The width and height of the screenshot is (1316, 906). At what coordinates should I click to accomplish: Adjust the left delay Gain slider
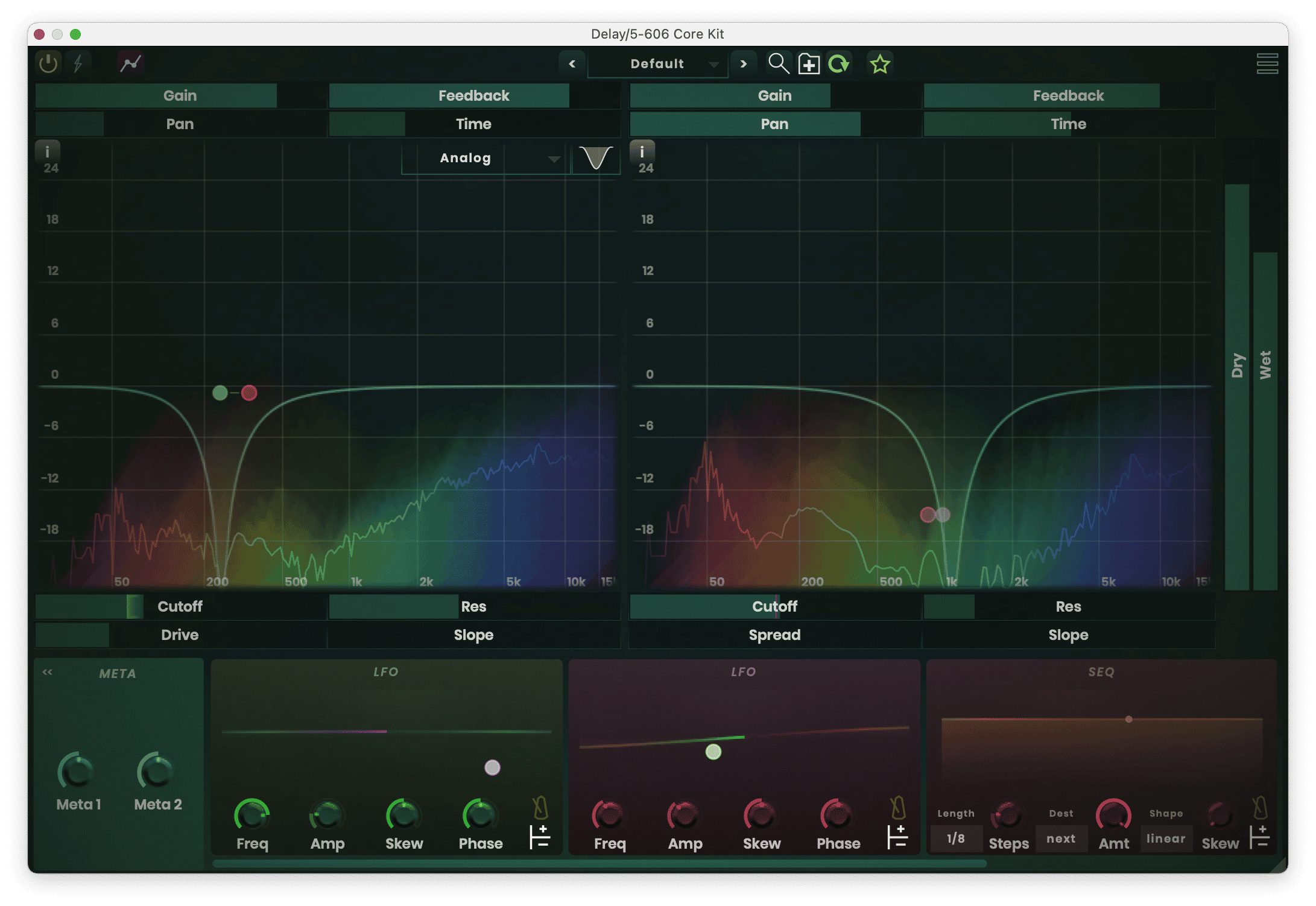click(180, 95)
